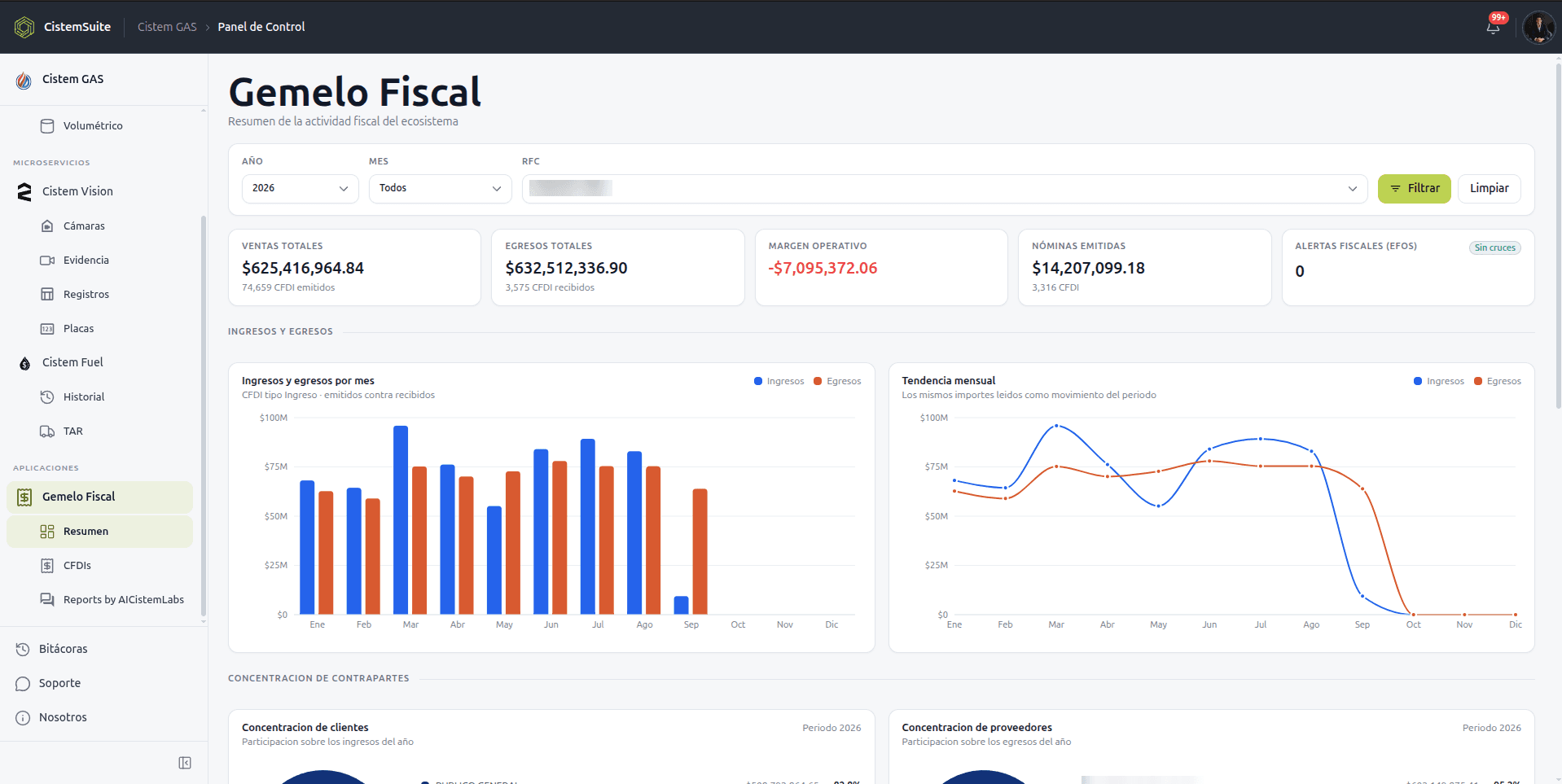Toggle Egresos legend in bar chart

click(x=837, y=381)
